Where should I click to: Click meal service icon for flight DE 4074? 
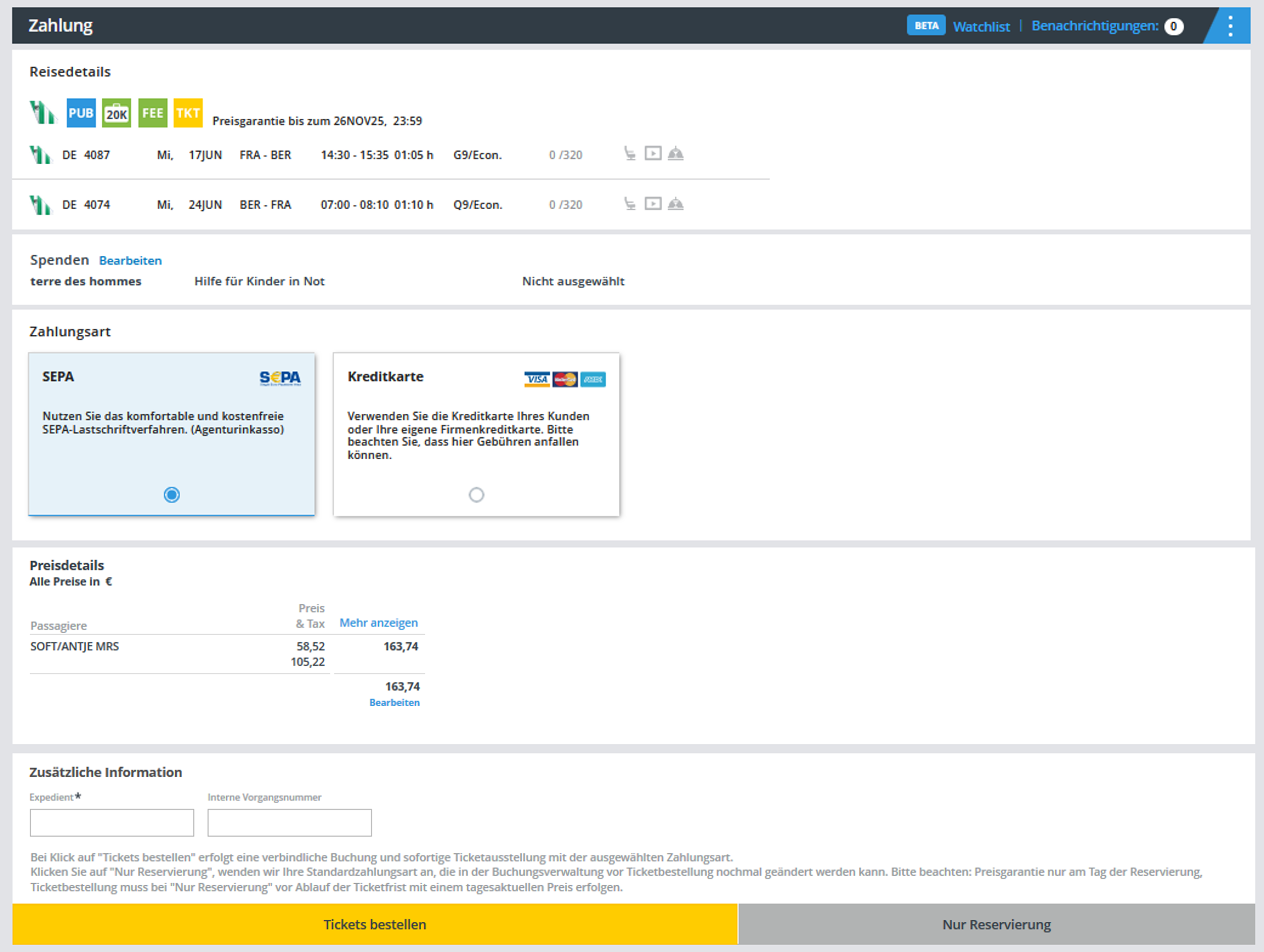tap(675, 204)
